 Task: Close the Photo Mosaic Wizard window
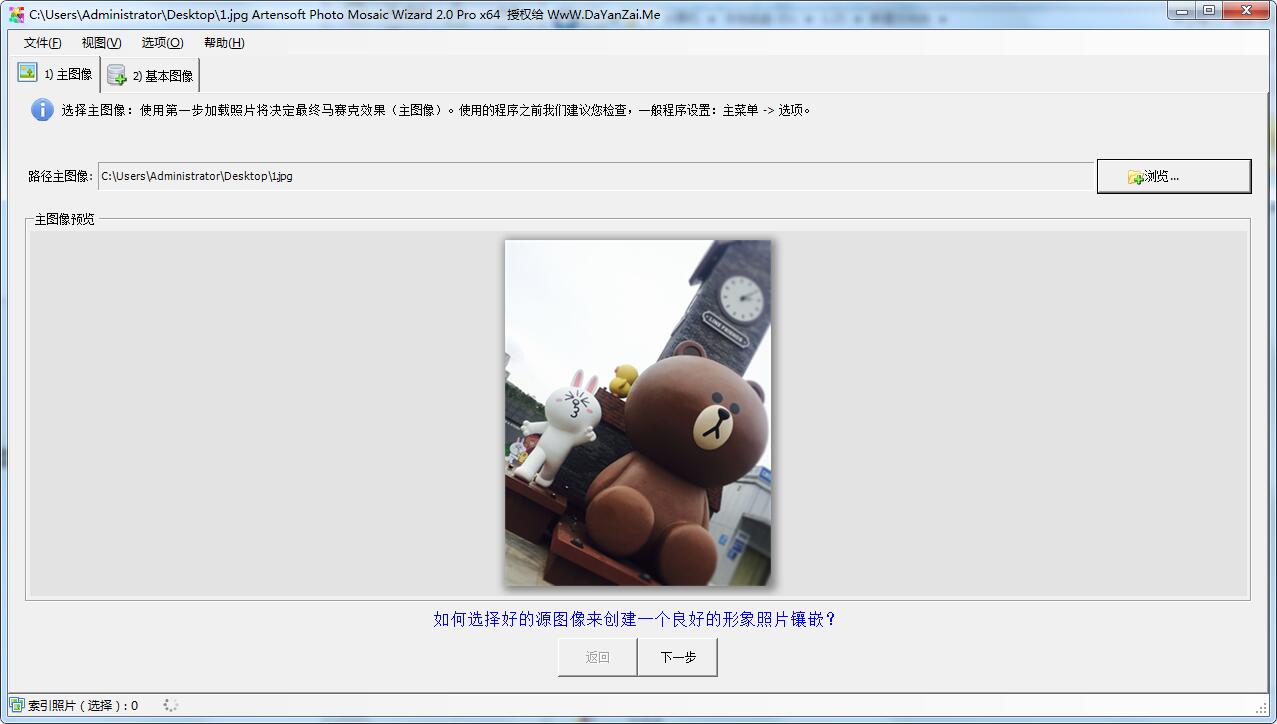tap(1247, 10)
